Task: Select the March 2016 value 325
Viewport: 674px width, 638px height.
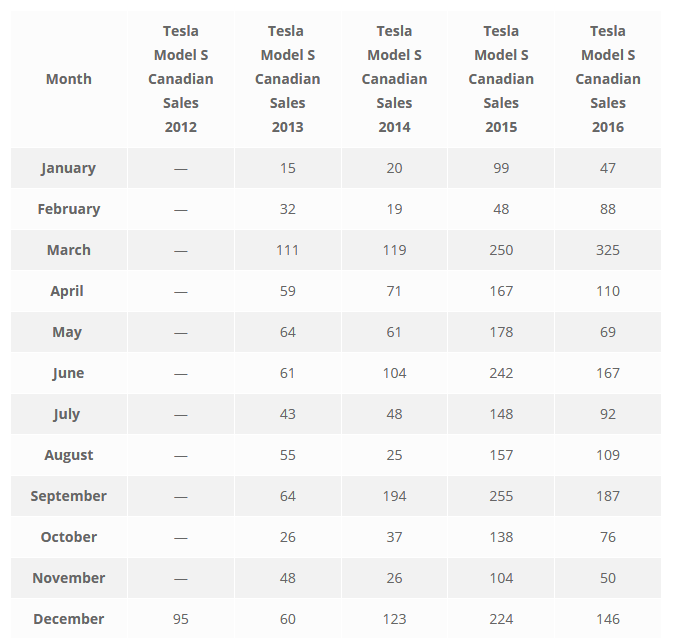Action: click(x=608, y=250)
